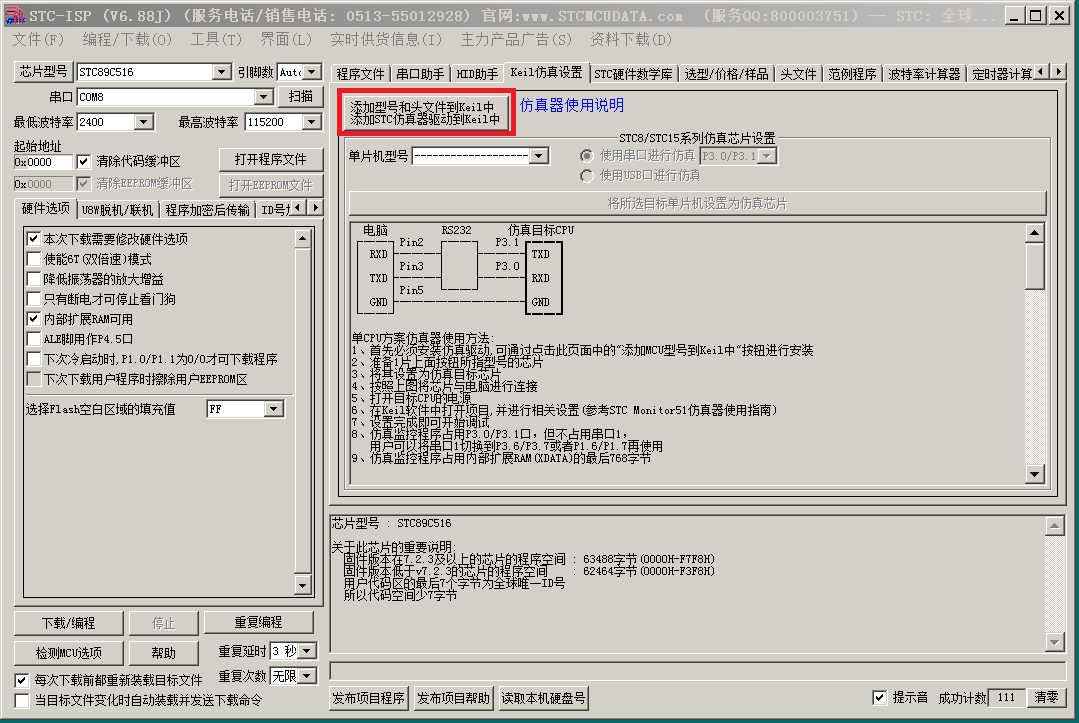
Task: Switch to HID助手 tab
Action: click(478, 74)
